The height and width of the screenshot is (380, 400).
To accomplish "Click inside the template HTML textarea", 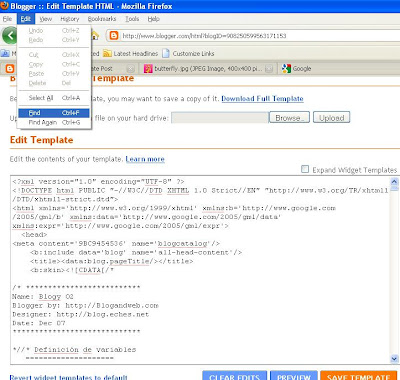I will 200,270.
